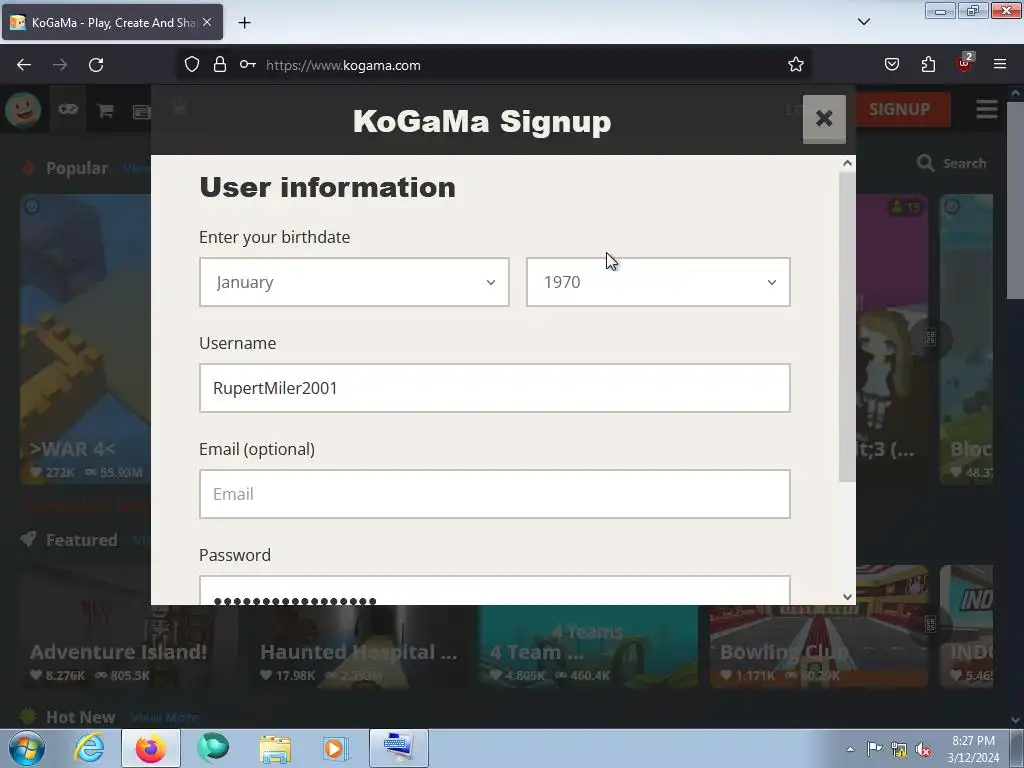Launch Internet Explorer from taskbar
This screenshot has height=768, width=1024.
click(89, 748)
